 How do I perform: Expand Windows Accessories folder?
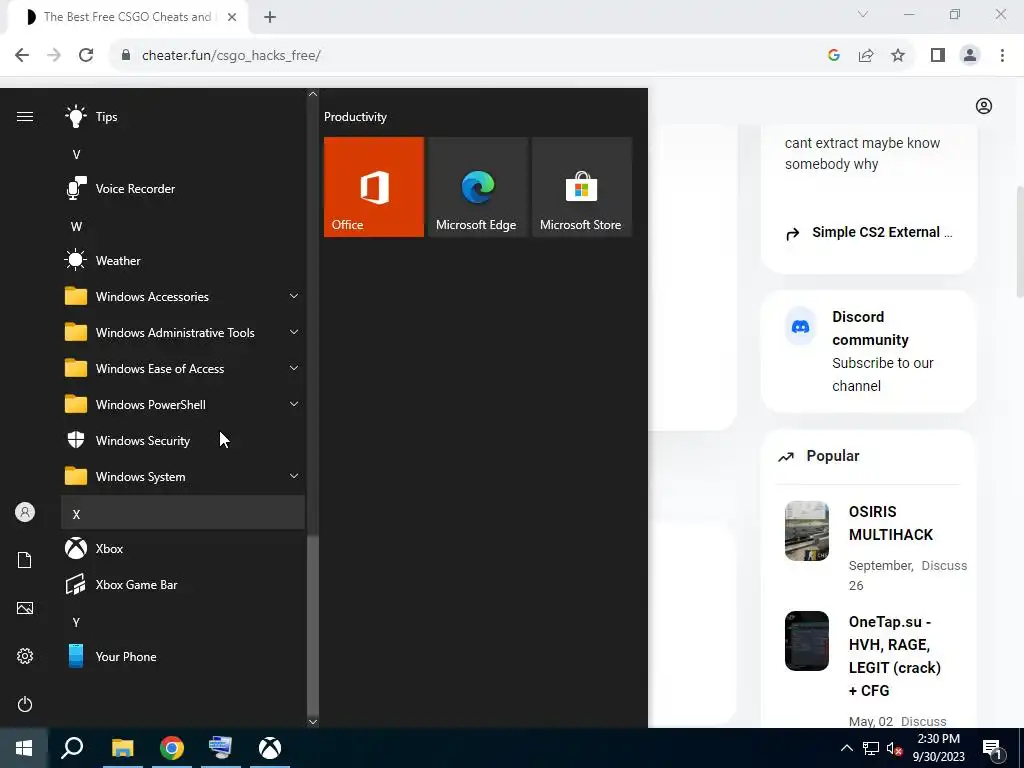(x=183, y=296)
